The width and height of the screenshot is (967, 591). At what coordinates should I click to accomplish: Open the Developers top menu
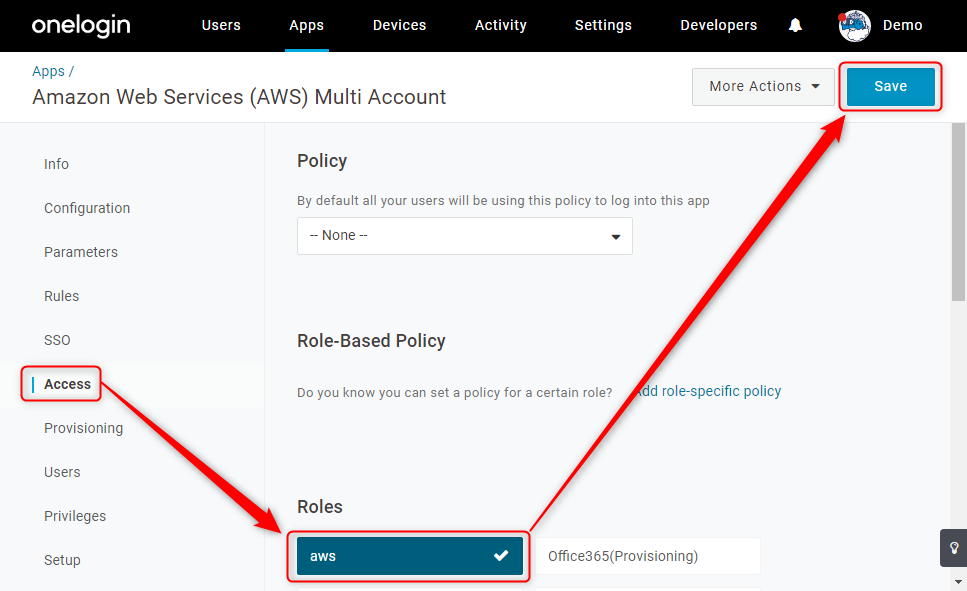click(x=718, y=25)
